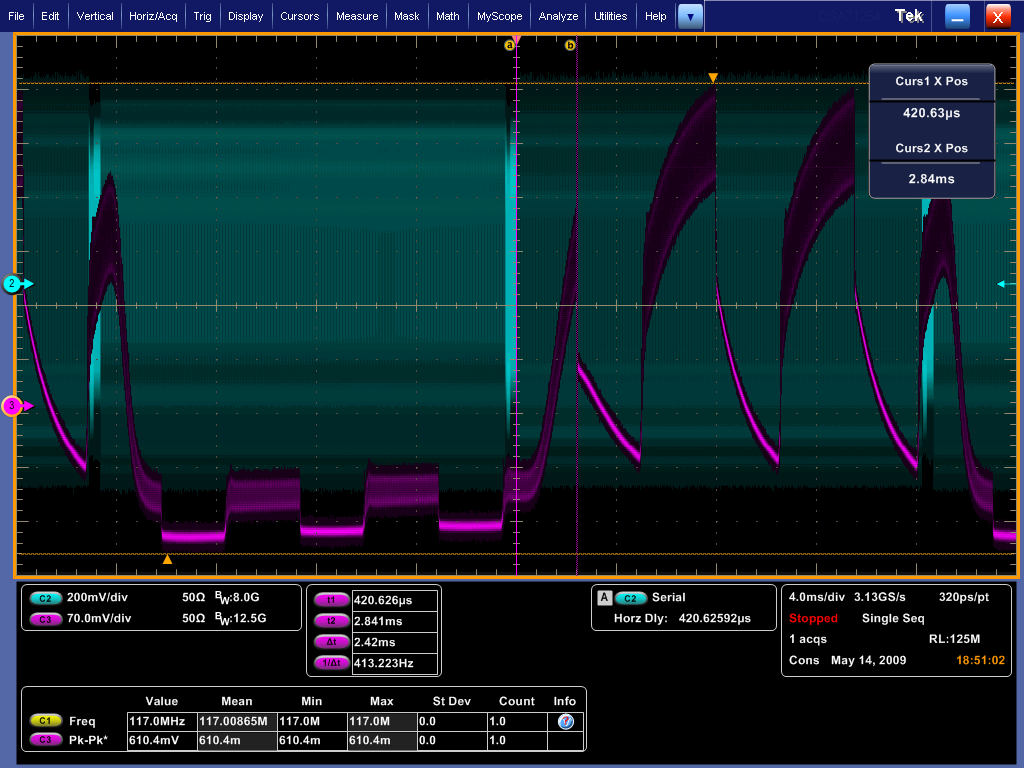The width and height of the screenshot is (1024, 768).
Task: Open the Info icon in measurement table
Action: click(x=565, y=721)
